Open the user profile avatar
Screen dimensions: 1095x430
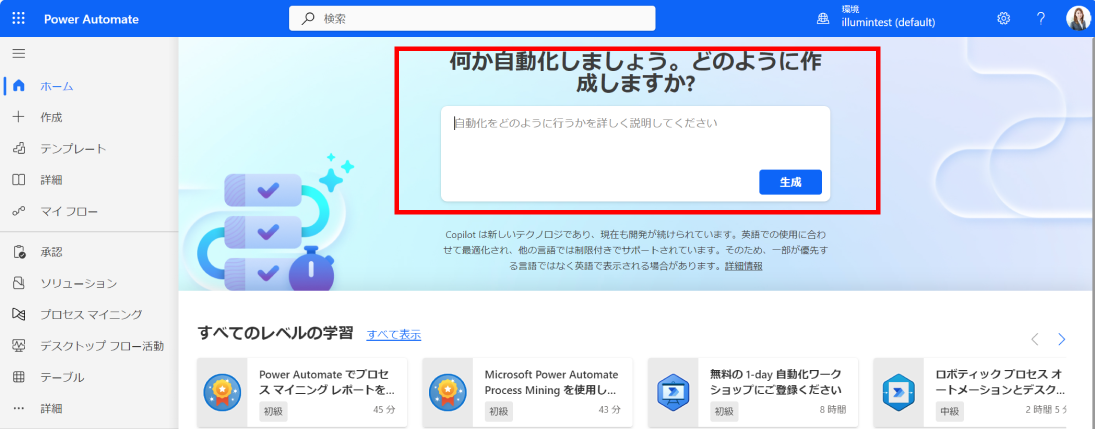coord(1077,19)
